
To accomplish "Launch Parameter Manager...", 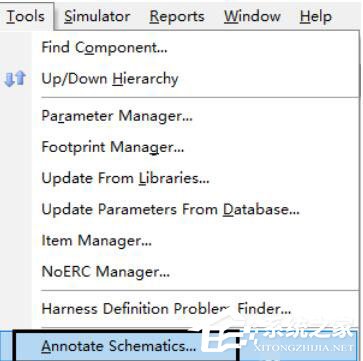I will tap(117, 116).
